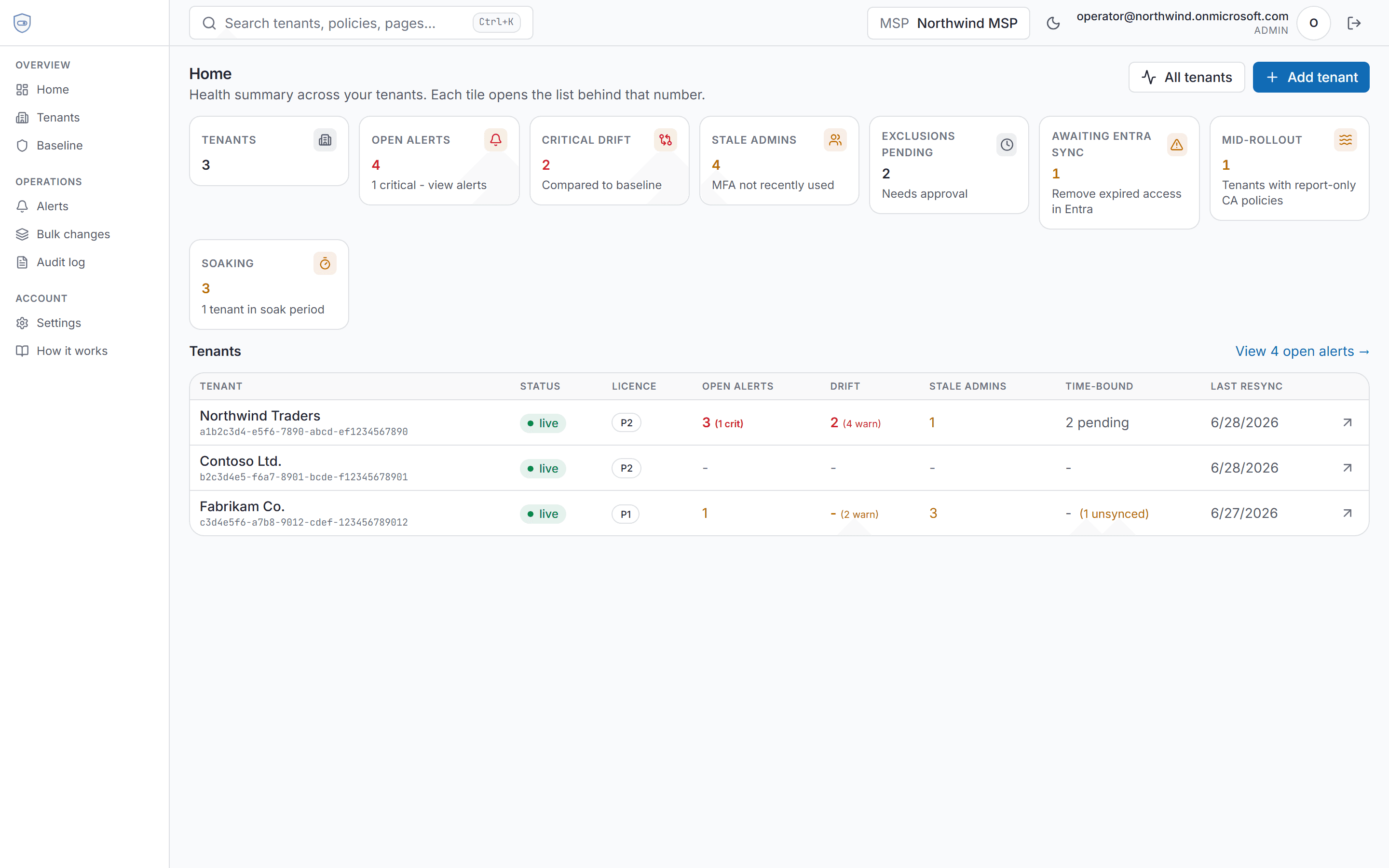This screenshot has width=1389, height=868.
Task: Click the 6/27/2026 last resync date
Action: (x=1244, y=513)
